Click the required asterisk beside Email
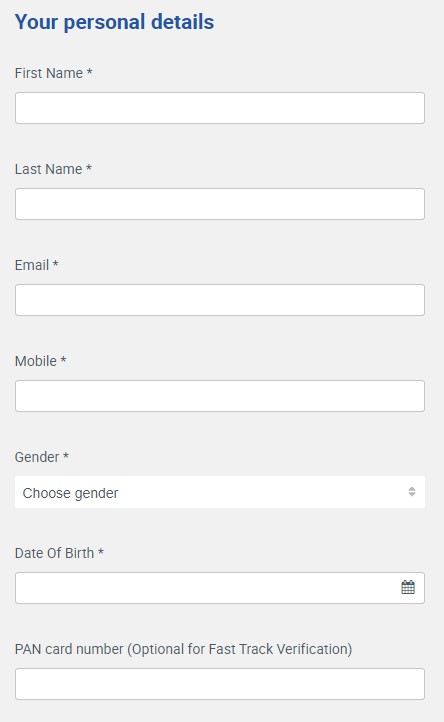This screenshot has width=444, height=722. (x=55, y=264)
